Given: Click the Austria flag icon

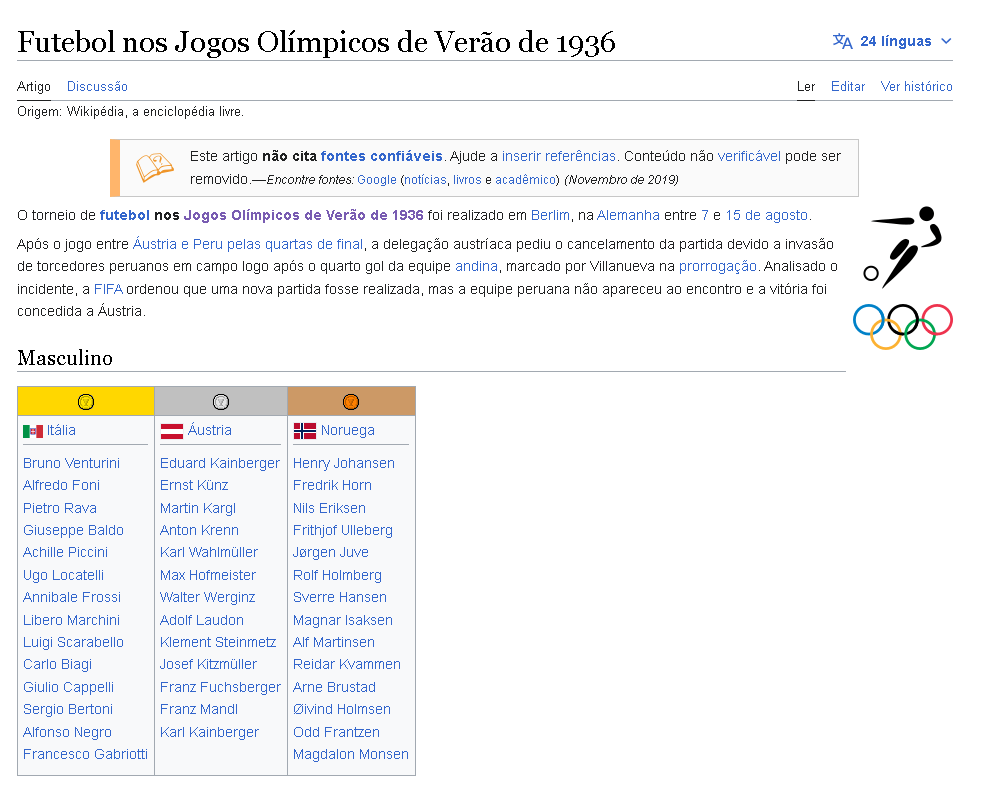Looking at the screenshot, I should click(172, 431).
